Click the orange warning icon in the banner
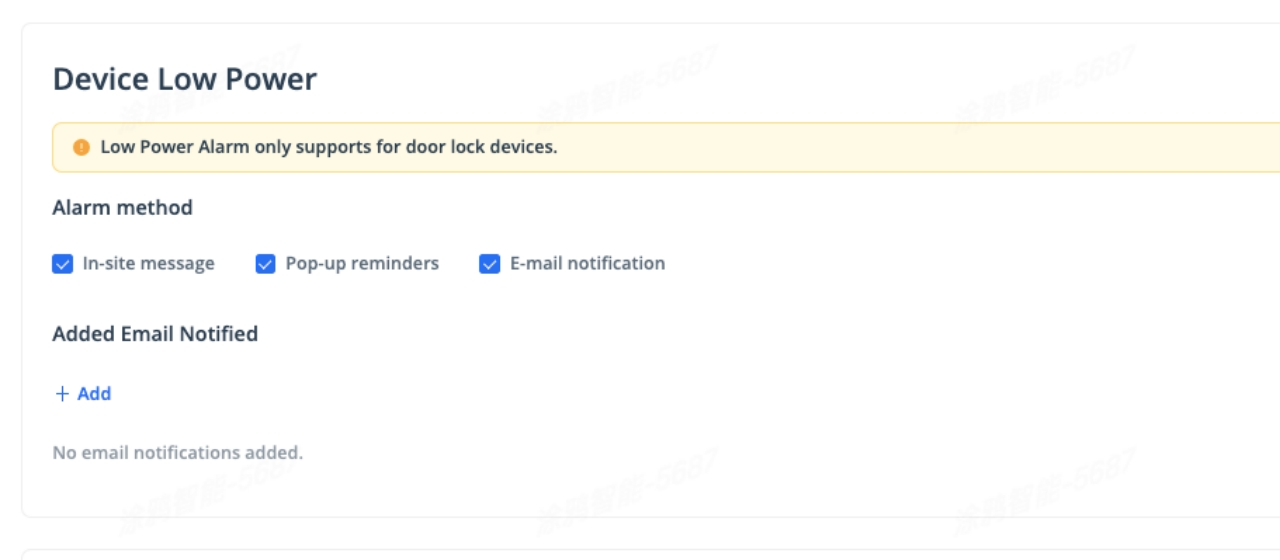The height and width of the screenshot is (560, 1280). (82, 148)
